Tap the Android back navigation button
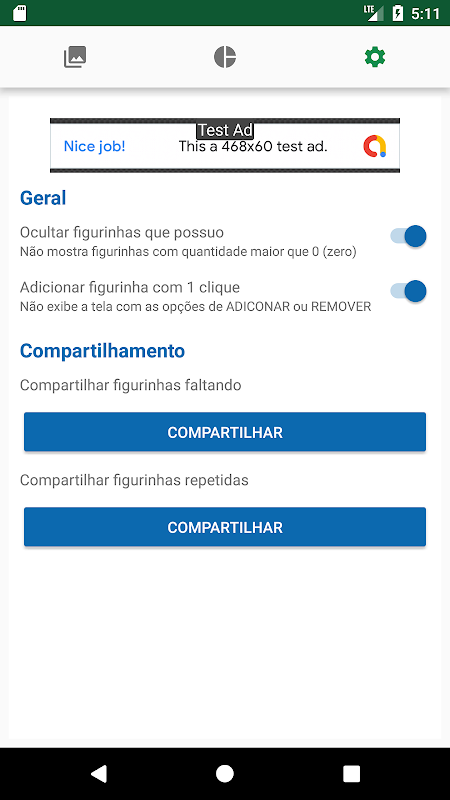 click(99, 773)
